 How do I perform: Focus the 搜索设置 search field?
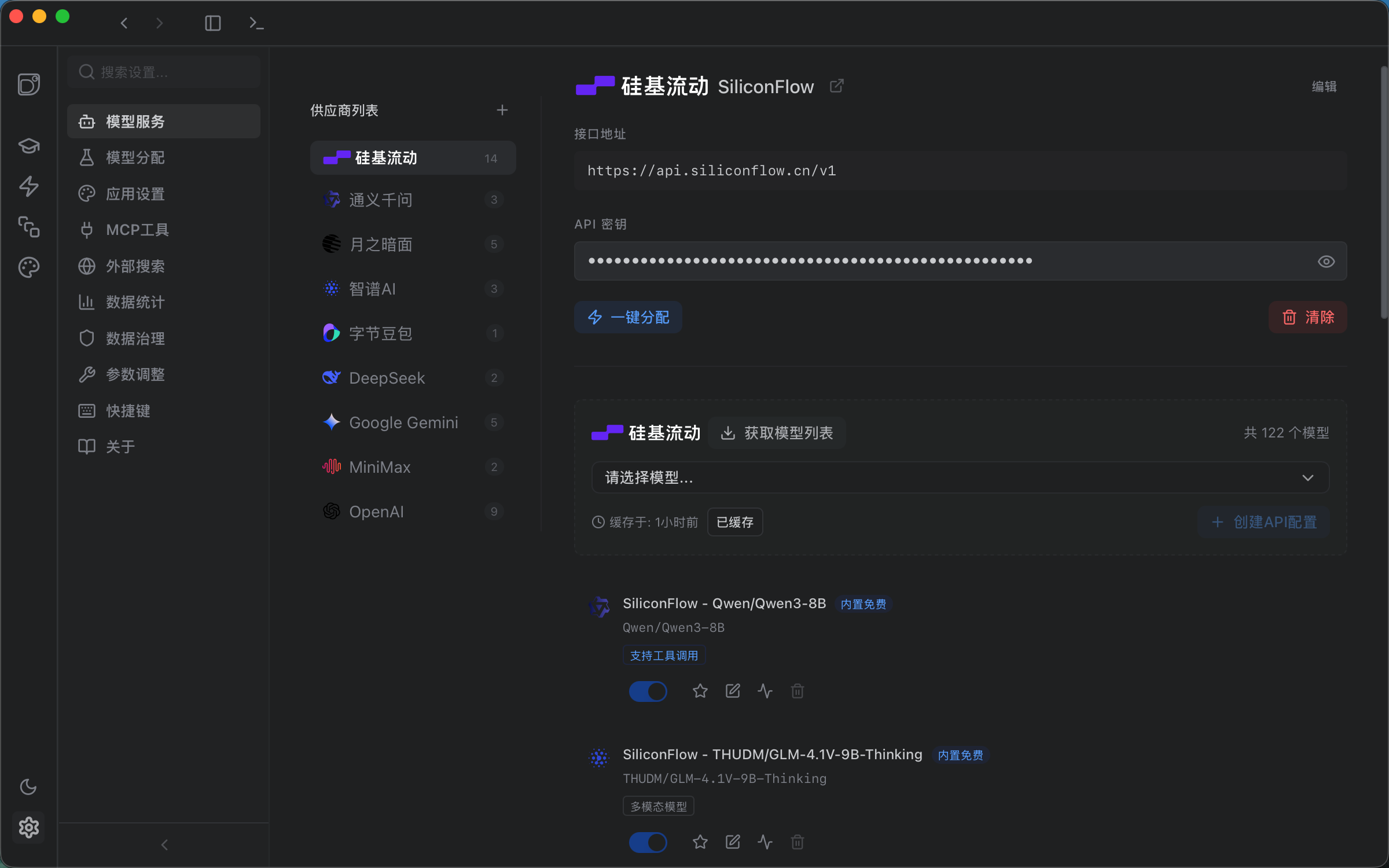click(164, 72)
